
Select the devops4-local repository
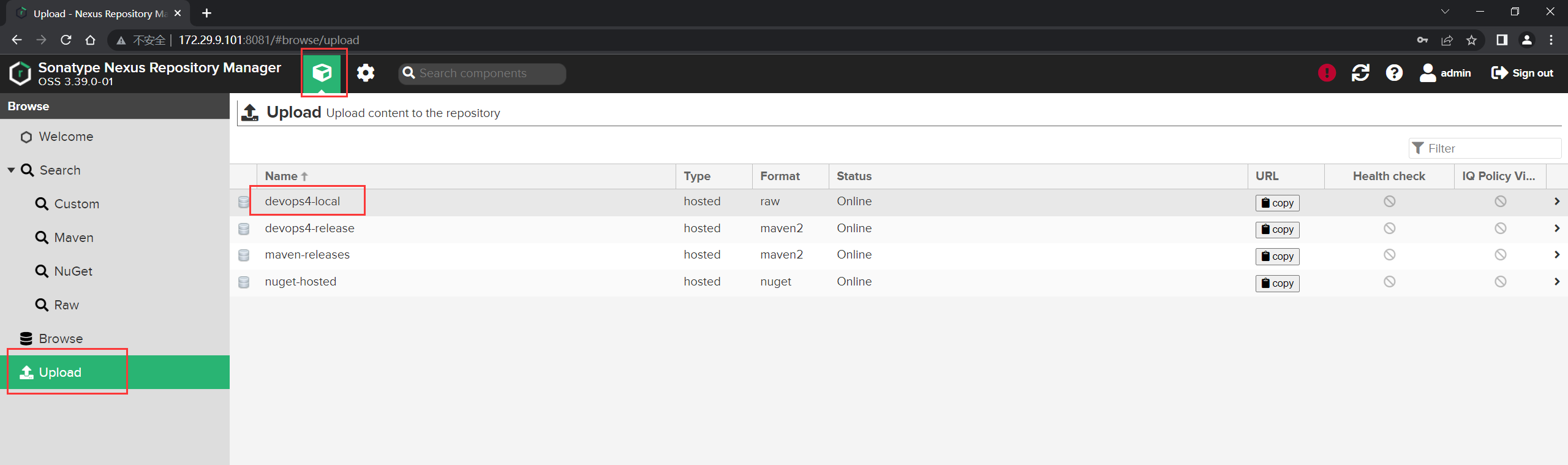pyautogui.click(x=302, y=202)
